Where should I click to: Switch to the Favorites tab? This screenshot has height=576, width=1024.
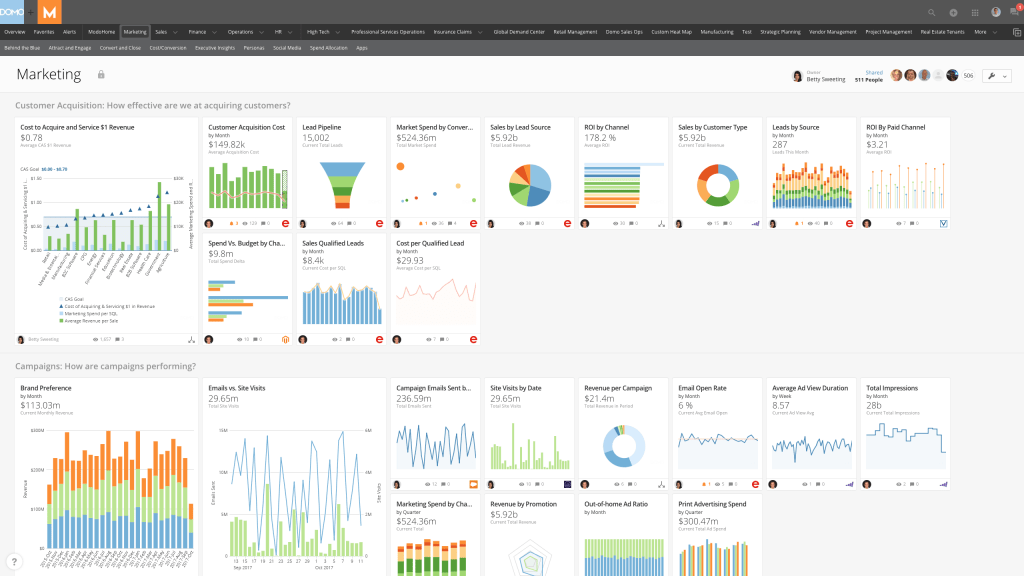coord(44,31)
